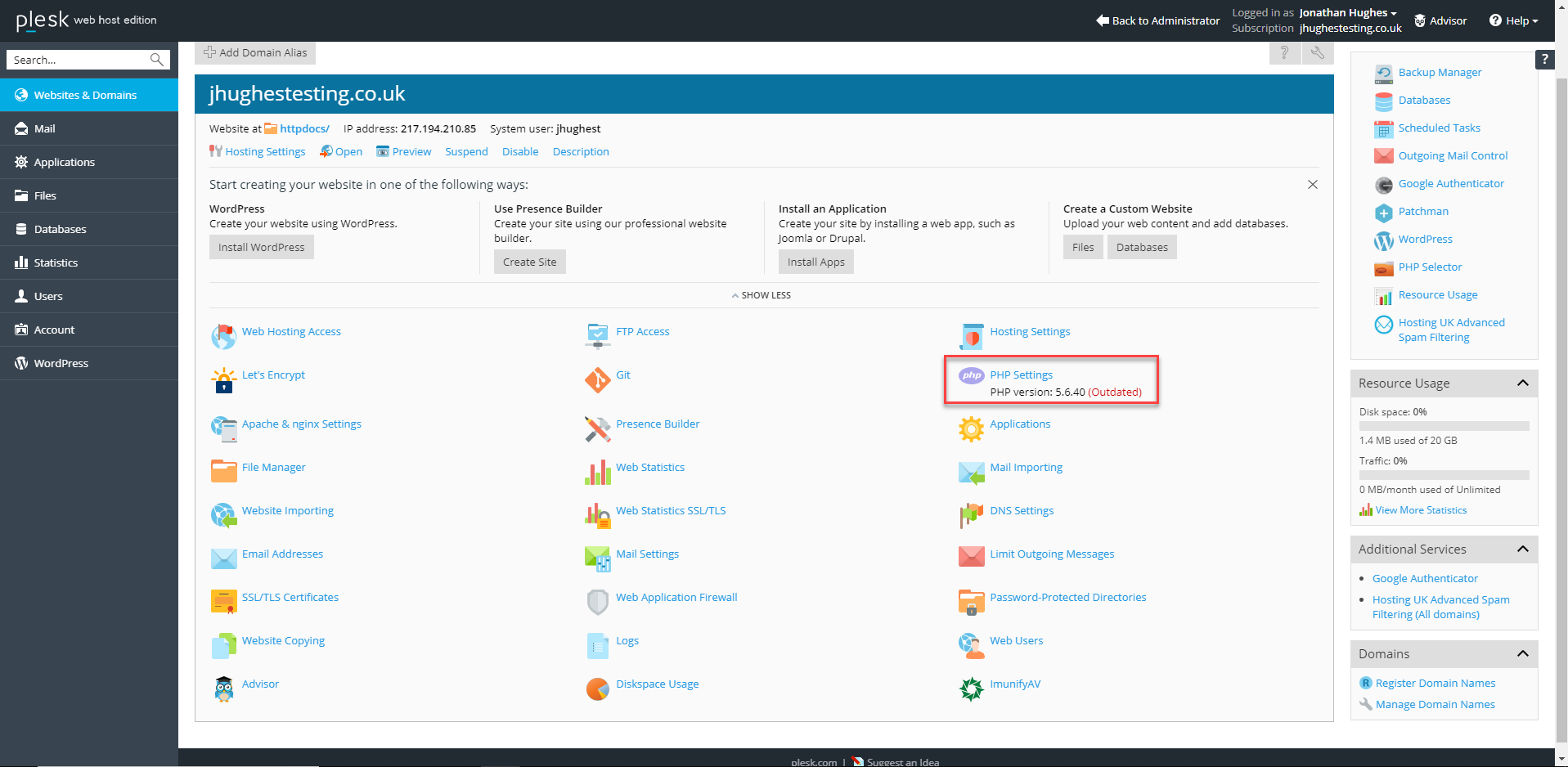This screenshot has height=767, width=1568.
Task: Open the Help dropdown menu
Action: (x=1514, y=20)
